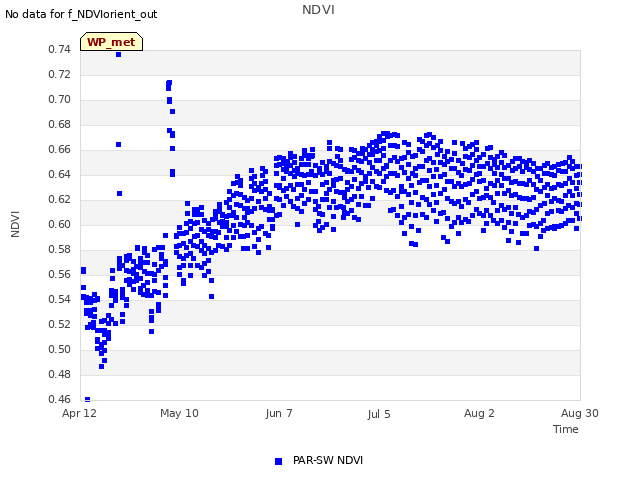Click the PAR-SW NDVI legend color square

click(278, 461)
